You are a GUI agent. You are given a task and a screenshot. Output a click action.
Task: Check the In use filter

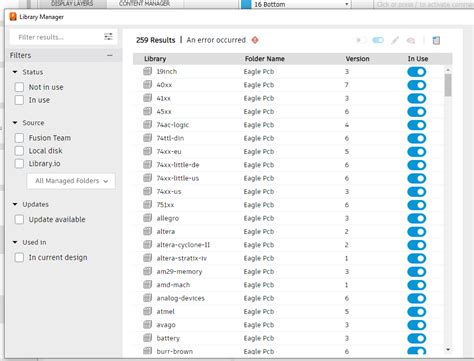19,100
